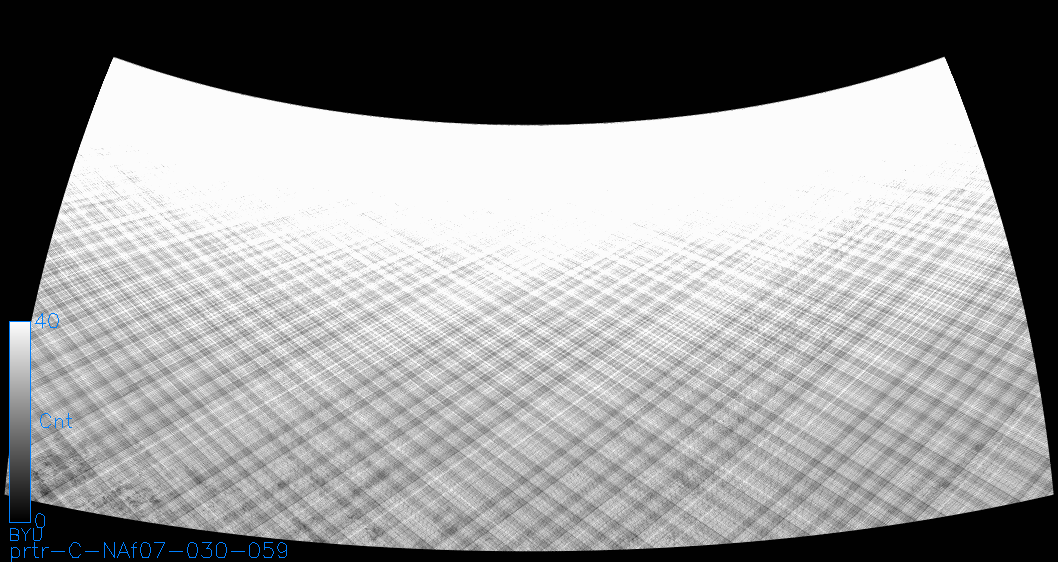The image size is (1058, 562).
Task: Click the "40" maximum scale label
Action: pyautogui.click(x=48, y=321)
